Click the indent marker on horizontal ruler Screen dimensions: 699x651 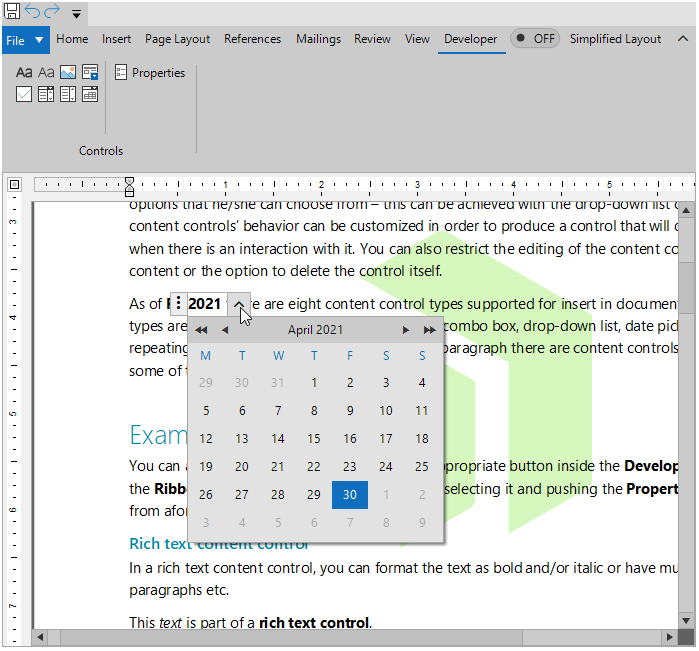[129, 187]
